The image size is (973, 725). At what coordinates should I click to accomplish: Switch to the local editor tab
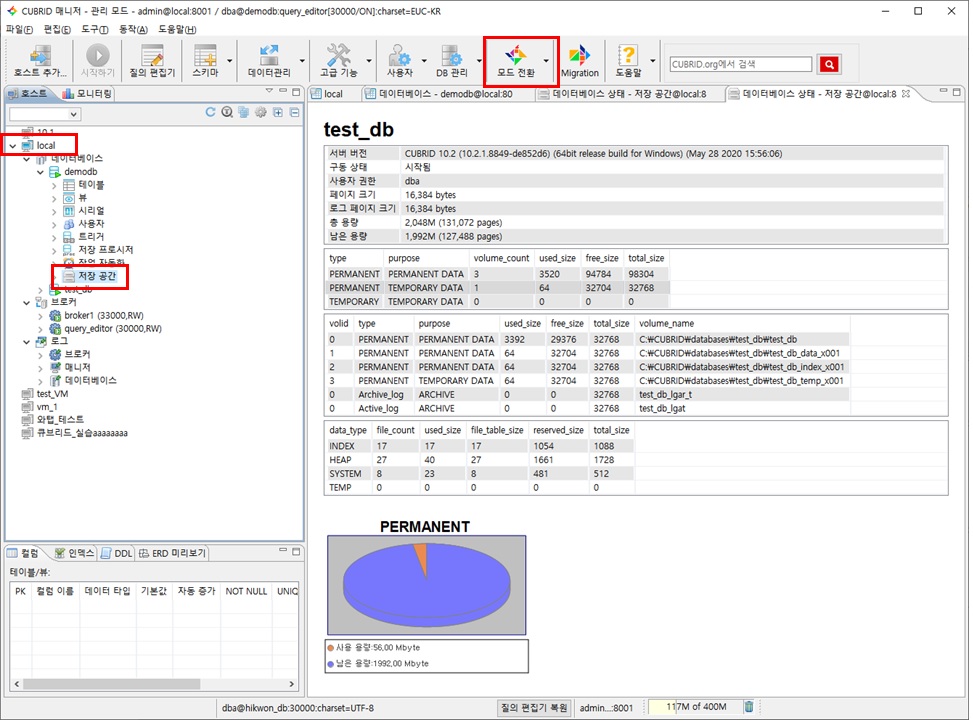[x=327, y=94]
